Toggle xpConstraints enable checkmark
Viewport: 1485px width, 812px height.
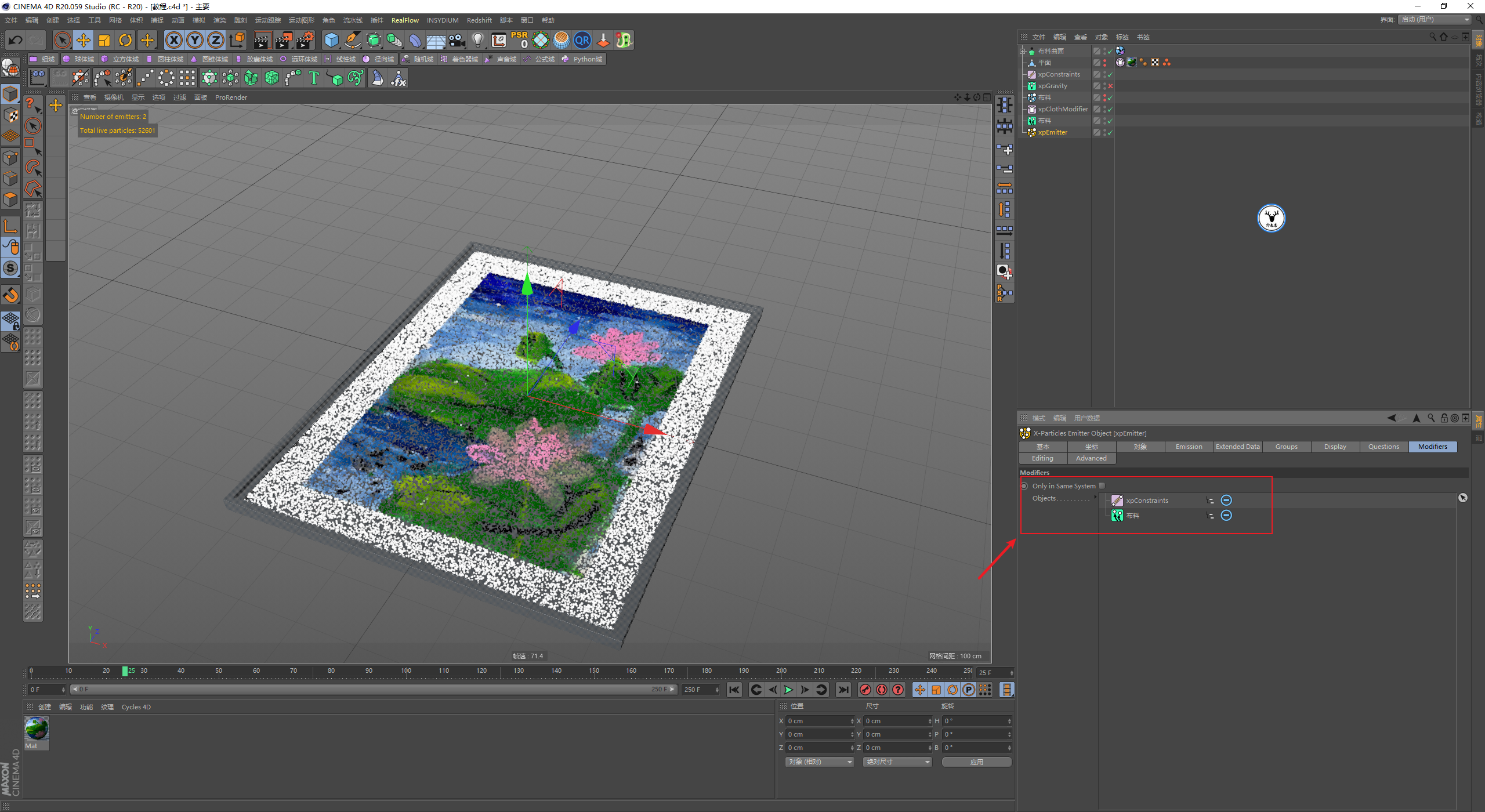tap(1110, 74)
